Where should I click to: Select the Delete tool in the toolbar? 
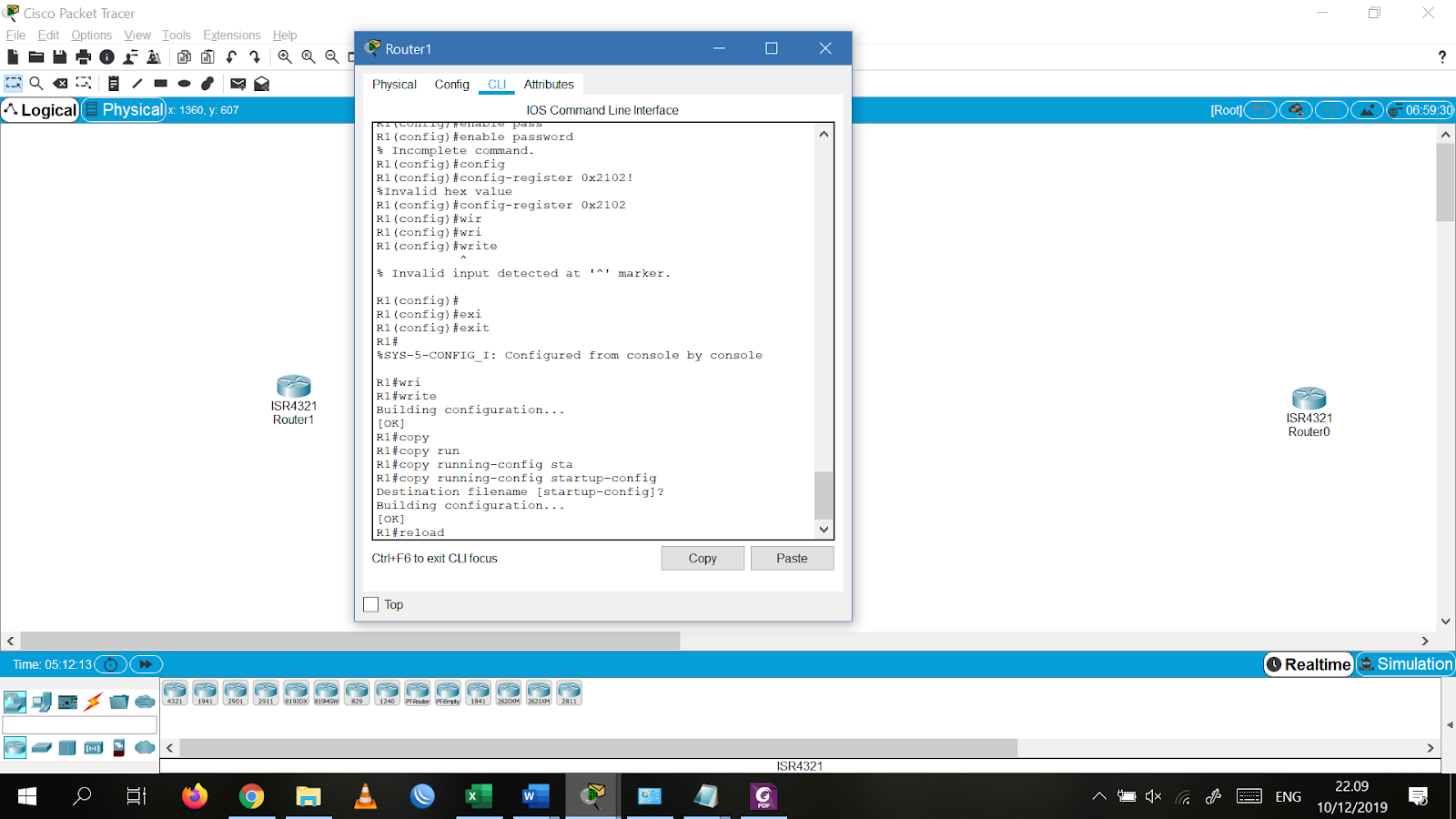point(60,84)
